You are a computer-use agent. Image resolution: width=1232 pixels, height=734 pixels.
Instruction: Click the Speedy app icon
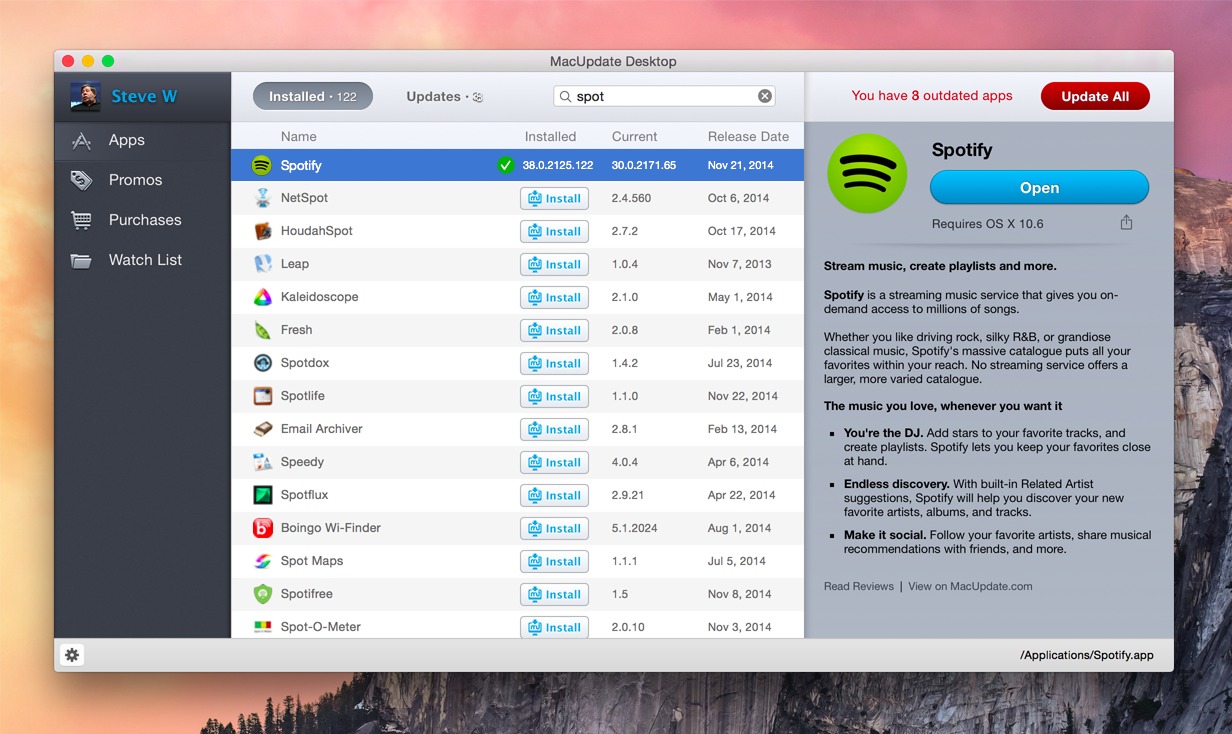click(x=262, y=462)
